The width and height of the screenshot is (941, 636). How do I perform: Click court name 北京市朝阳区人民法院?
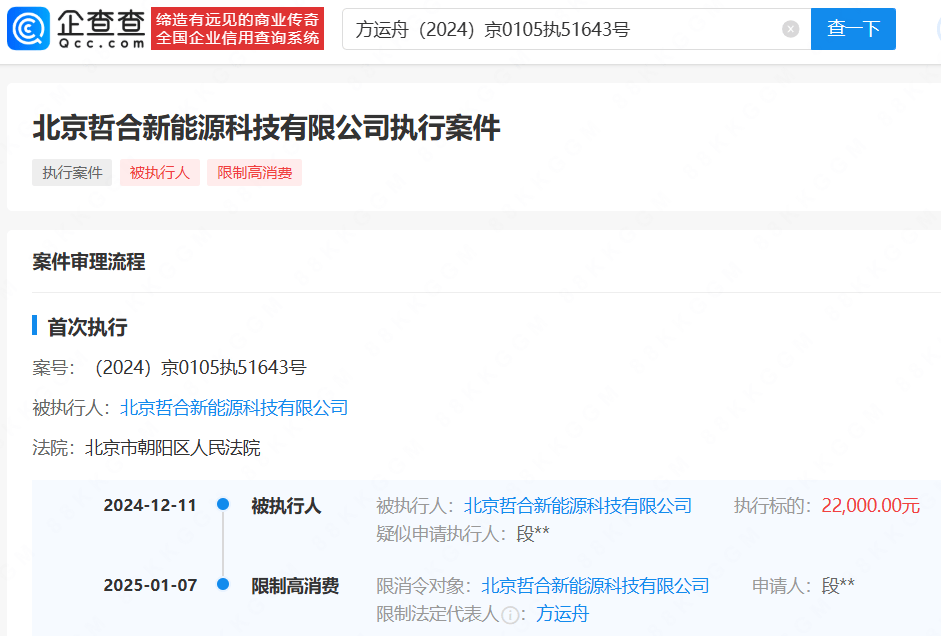click(173, 448)
